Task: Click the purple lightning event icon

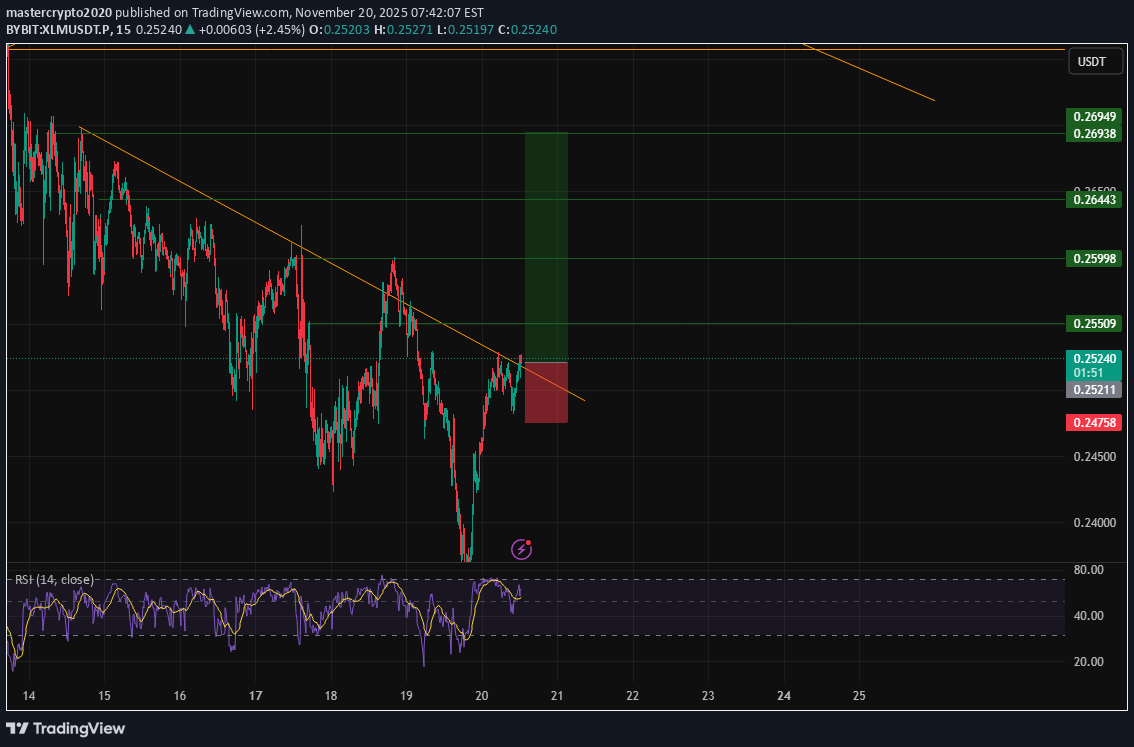Action: click(x=521, y=548)
